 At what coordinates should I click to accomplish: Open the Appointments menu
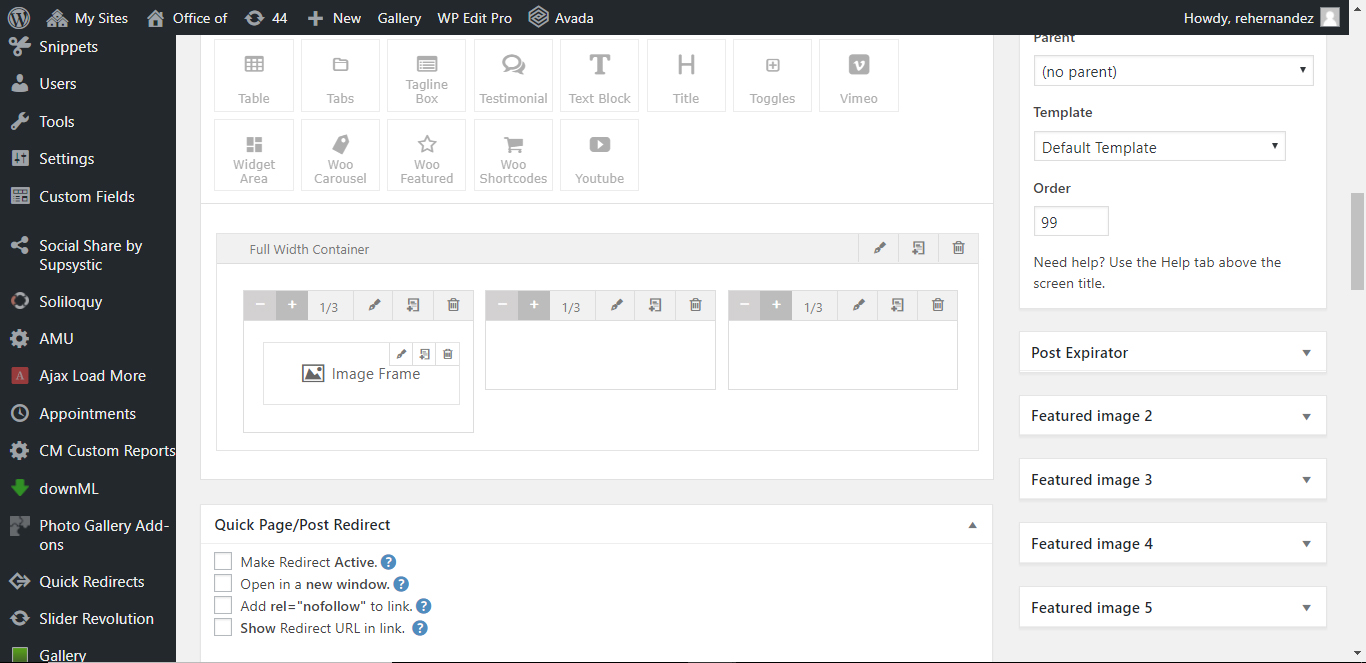[88, 414]
